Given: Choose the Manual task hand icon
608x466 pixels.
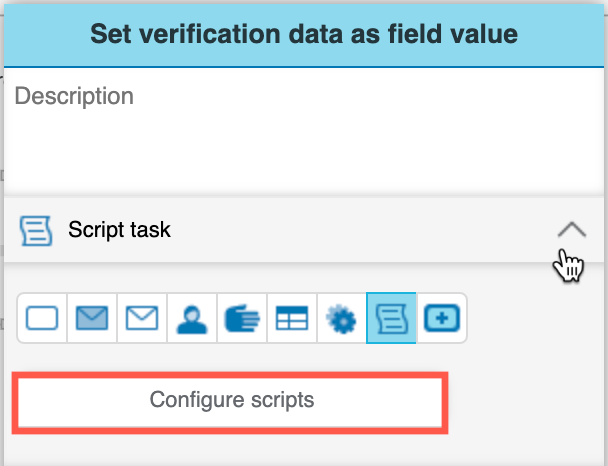Looking at the screenshot, I should point(242,319).
